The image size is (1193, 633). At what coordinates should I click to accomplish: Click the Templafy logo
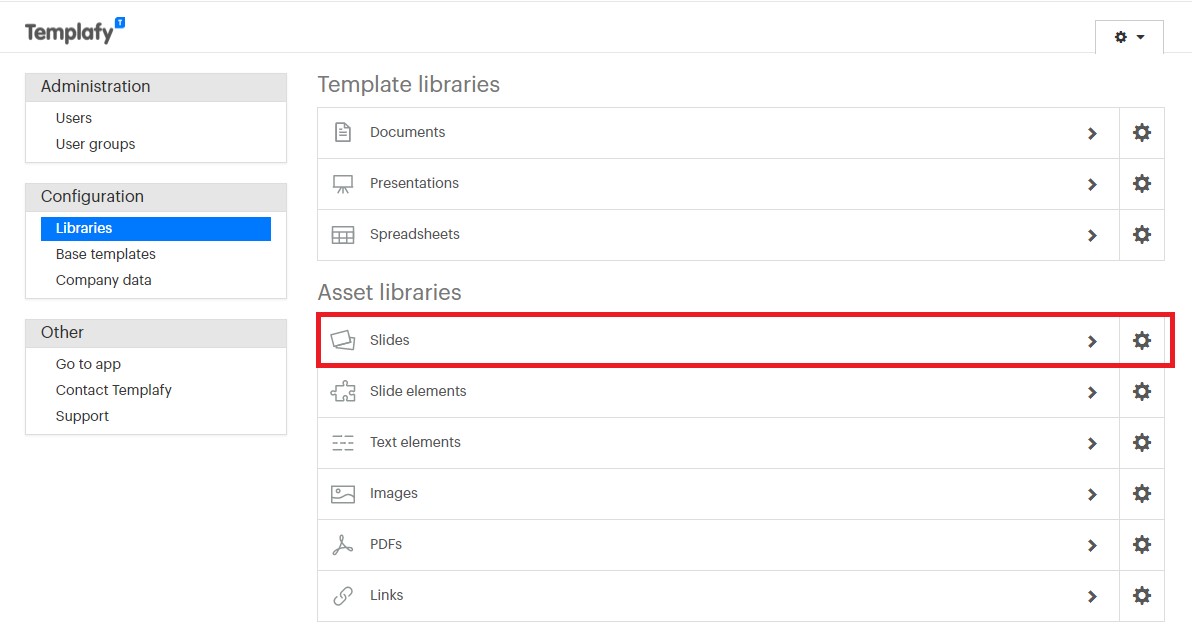tap(75, 30)
